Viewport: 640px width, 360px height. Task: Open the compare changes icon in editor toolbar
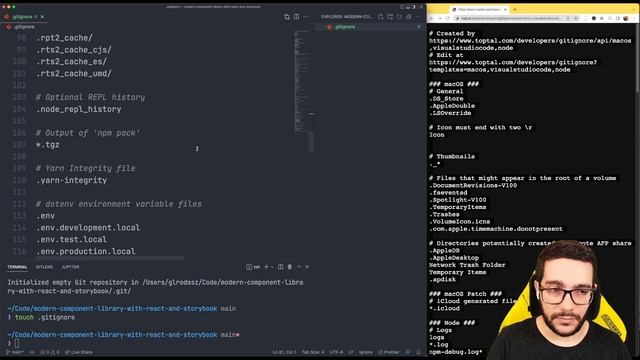click(x=287, y=17)
